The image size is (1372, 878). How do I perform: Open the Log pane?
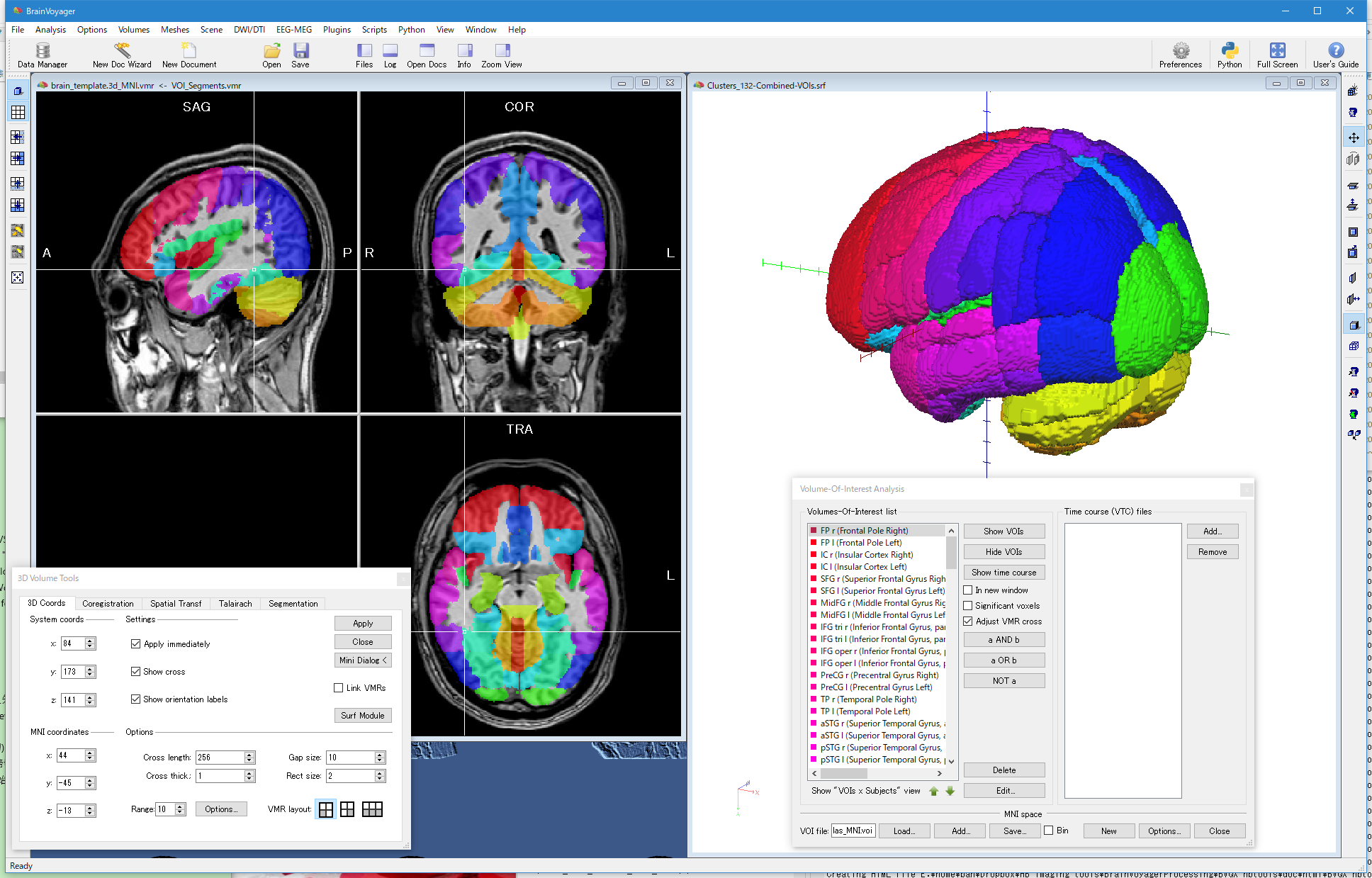coord(390,55)
